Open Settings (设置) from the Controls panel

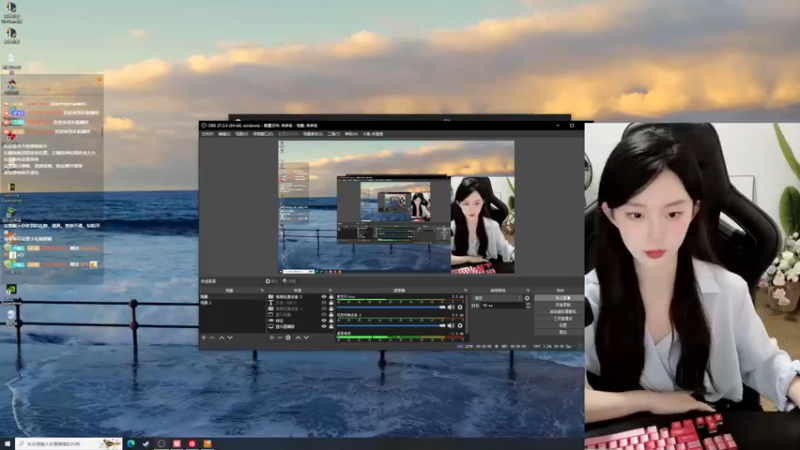pyautogui.click(x=560, y=325)
